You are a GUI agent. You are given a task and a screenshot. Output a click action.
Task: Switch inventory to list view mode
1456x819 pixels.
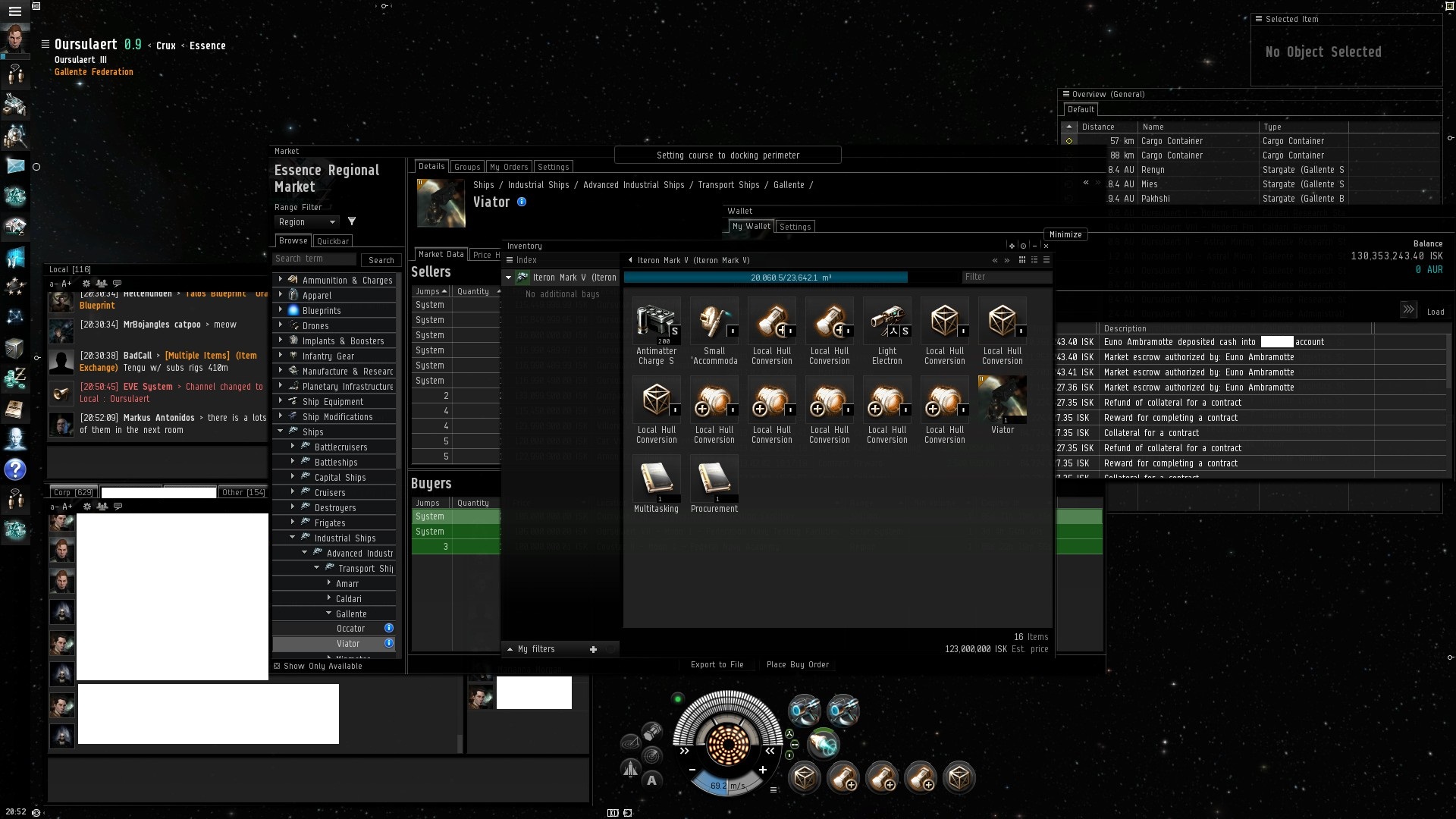[x=1046, y=260]
